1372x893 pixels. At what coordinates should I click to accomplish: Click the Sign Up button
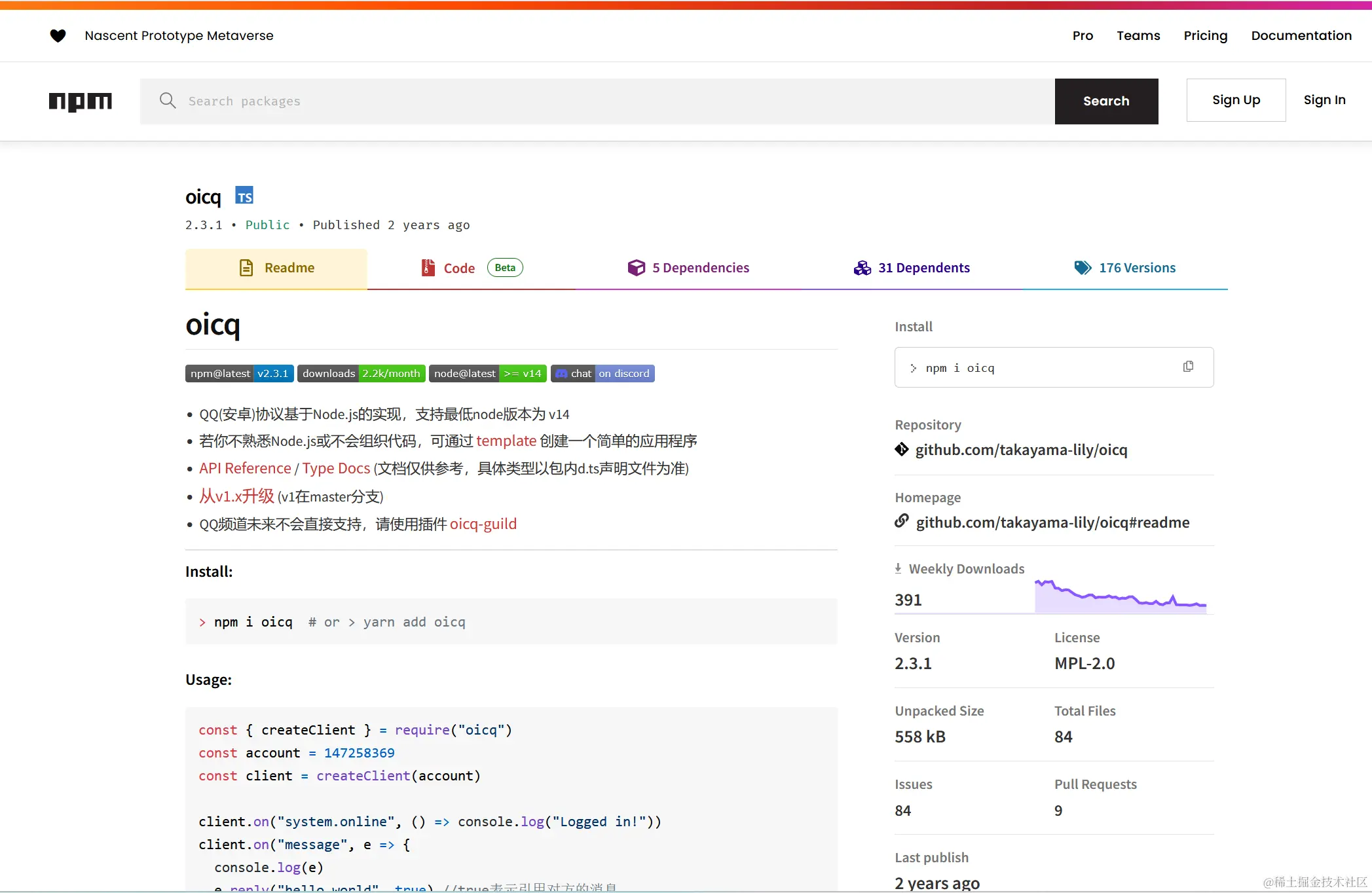point(1236,100)
